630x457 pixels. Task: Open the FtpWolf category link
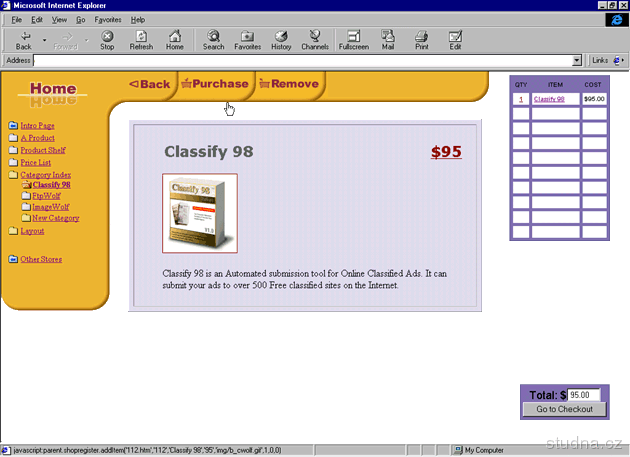point(46,196)
